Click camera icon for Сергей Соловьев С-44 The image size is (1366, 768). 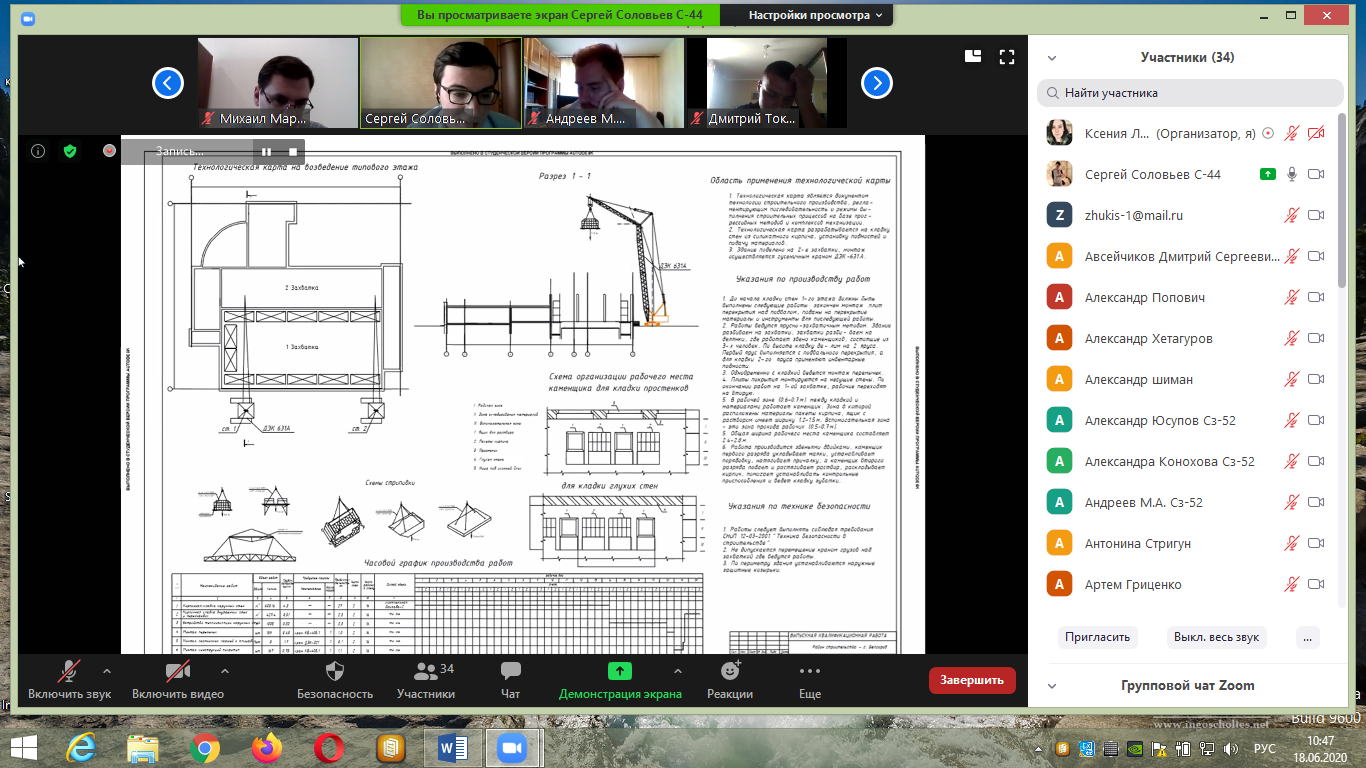[x=1316, y=174]
